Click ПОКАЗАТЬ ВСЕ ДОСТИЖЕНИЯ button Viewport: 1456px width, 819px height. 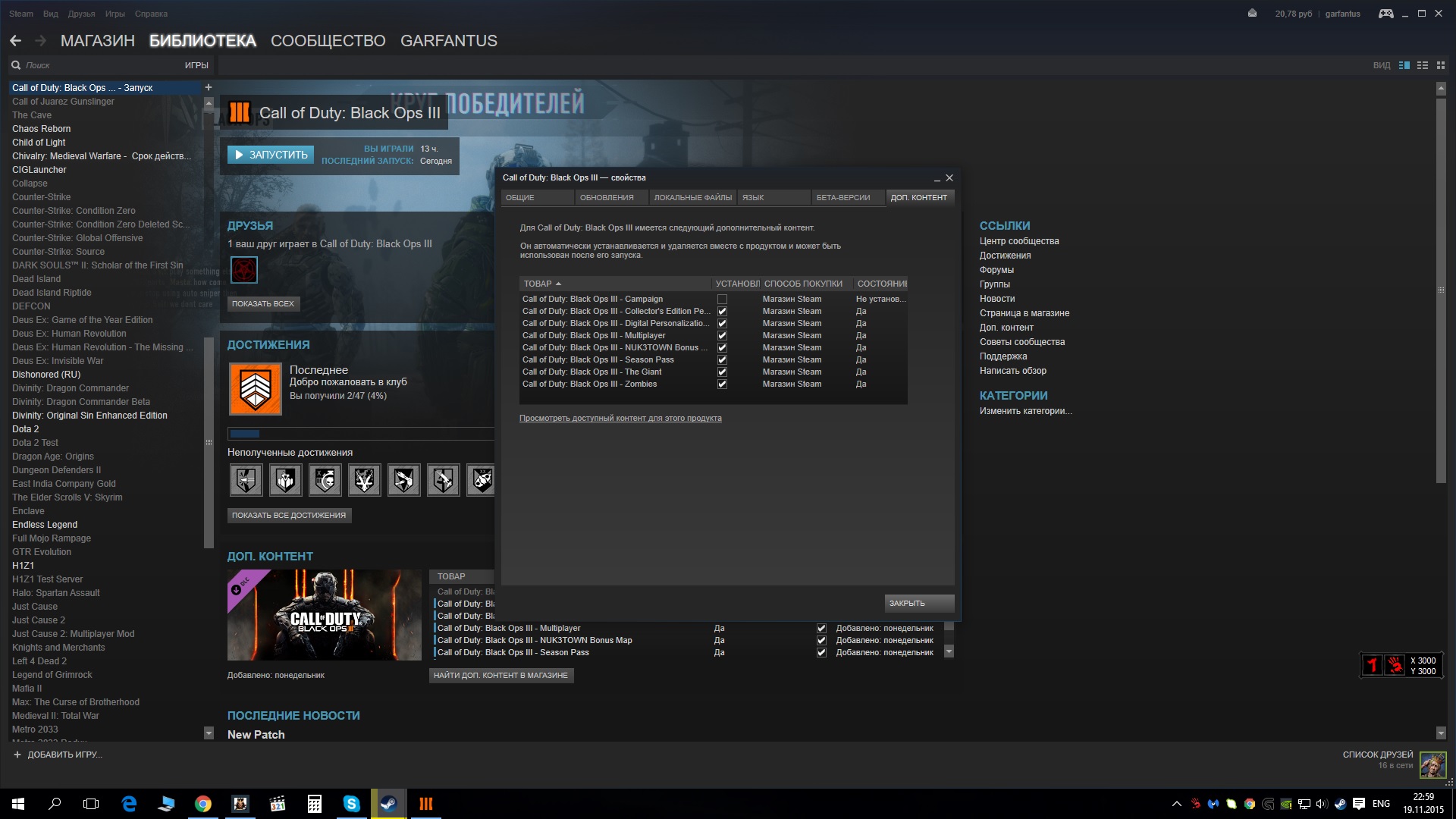[x=289, y=516]
